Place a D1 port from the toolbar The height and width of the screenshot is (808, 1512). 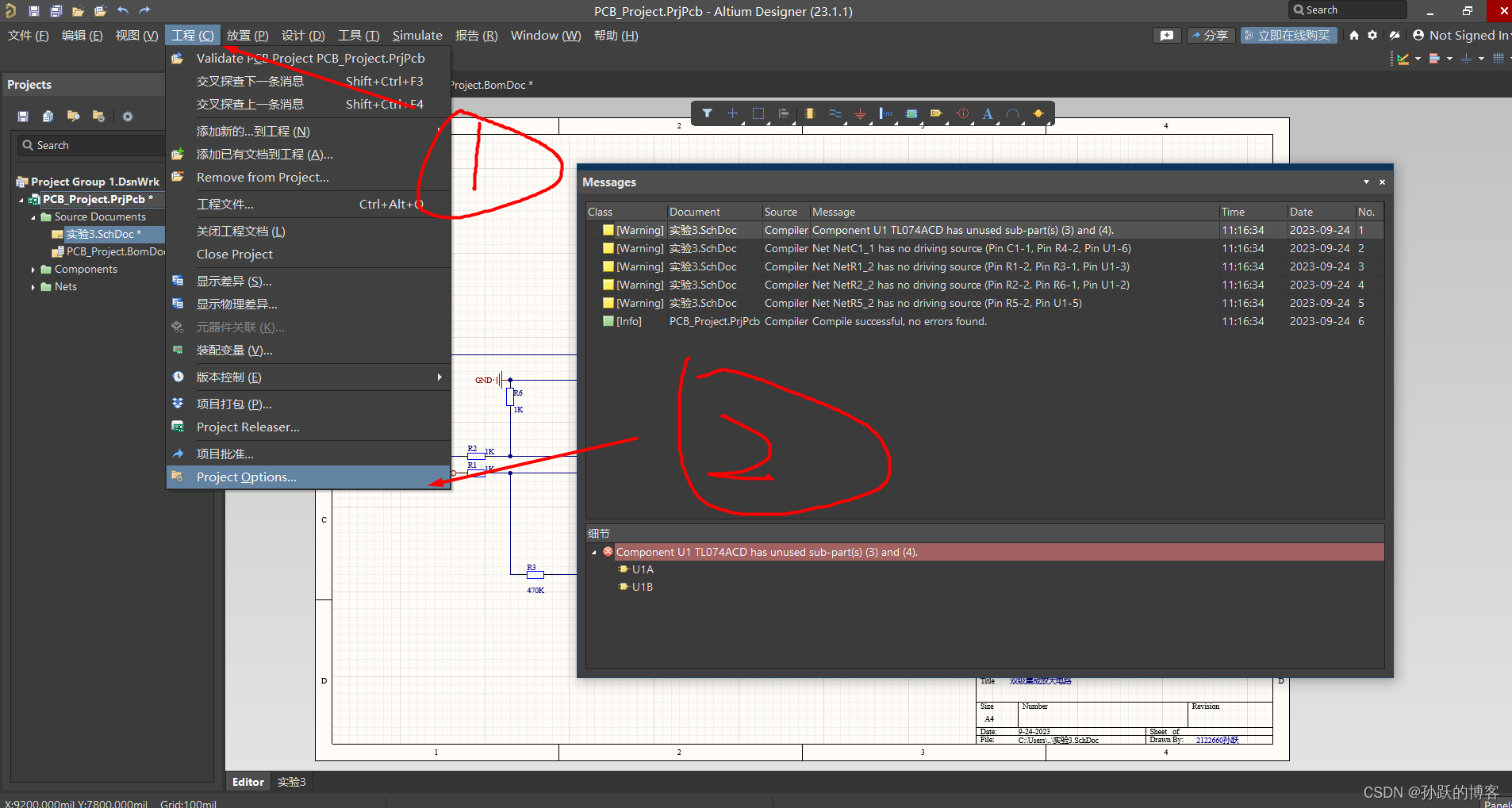coord(937,113)
